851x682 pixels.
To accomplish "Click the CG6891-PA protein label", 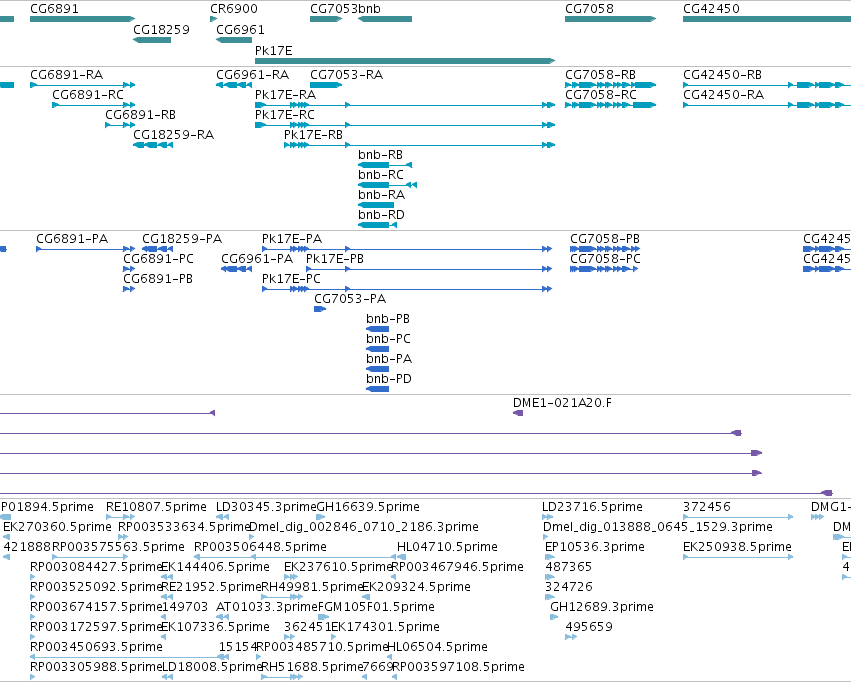I will click(x=72, y=239).
